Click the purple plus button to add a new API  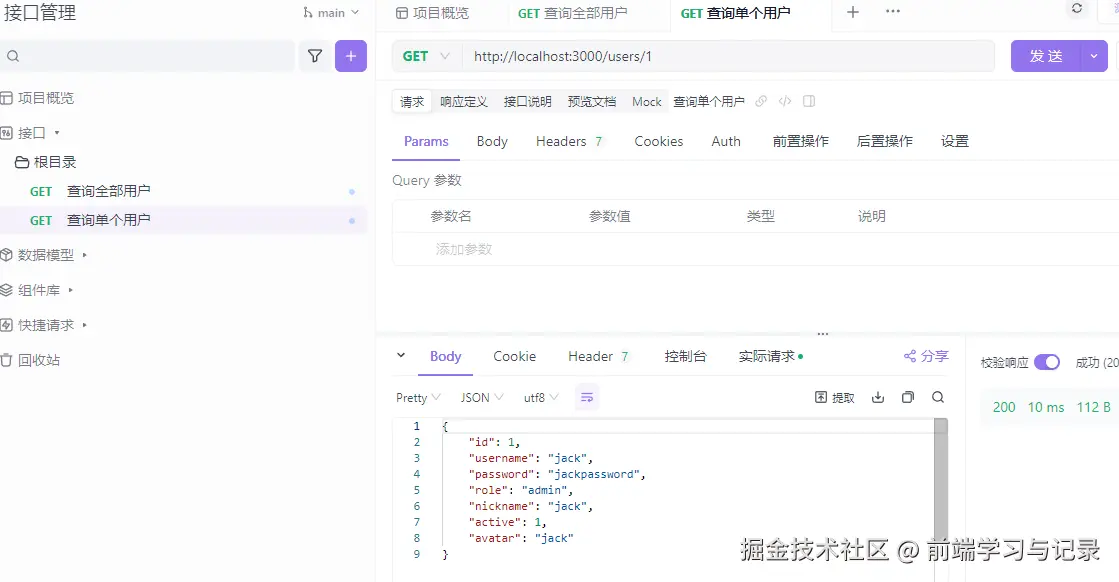(x=350, y=56)
